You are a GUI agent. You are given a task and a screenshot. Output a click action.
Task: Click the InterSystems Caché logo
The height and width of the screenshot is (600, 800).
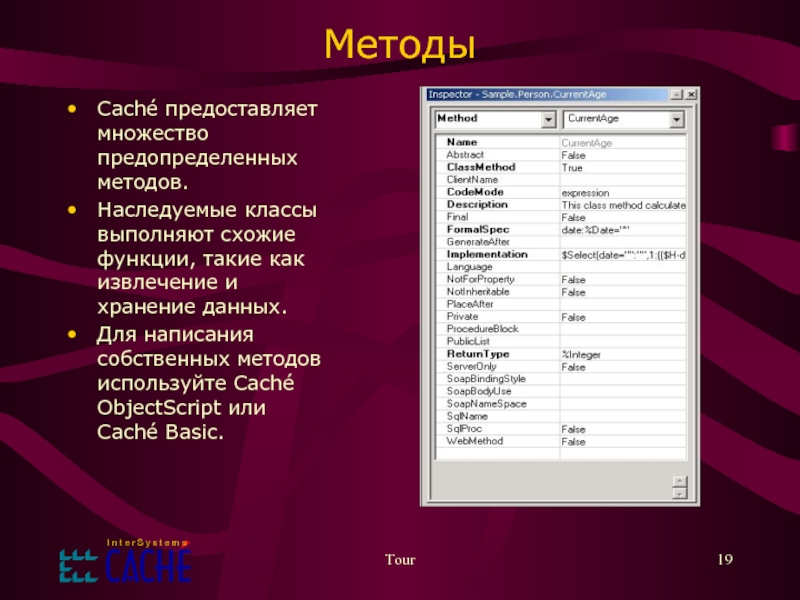tap(126, 560)
